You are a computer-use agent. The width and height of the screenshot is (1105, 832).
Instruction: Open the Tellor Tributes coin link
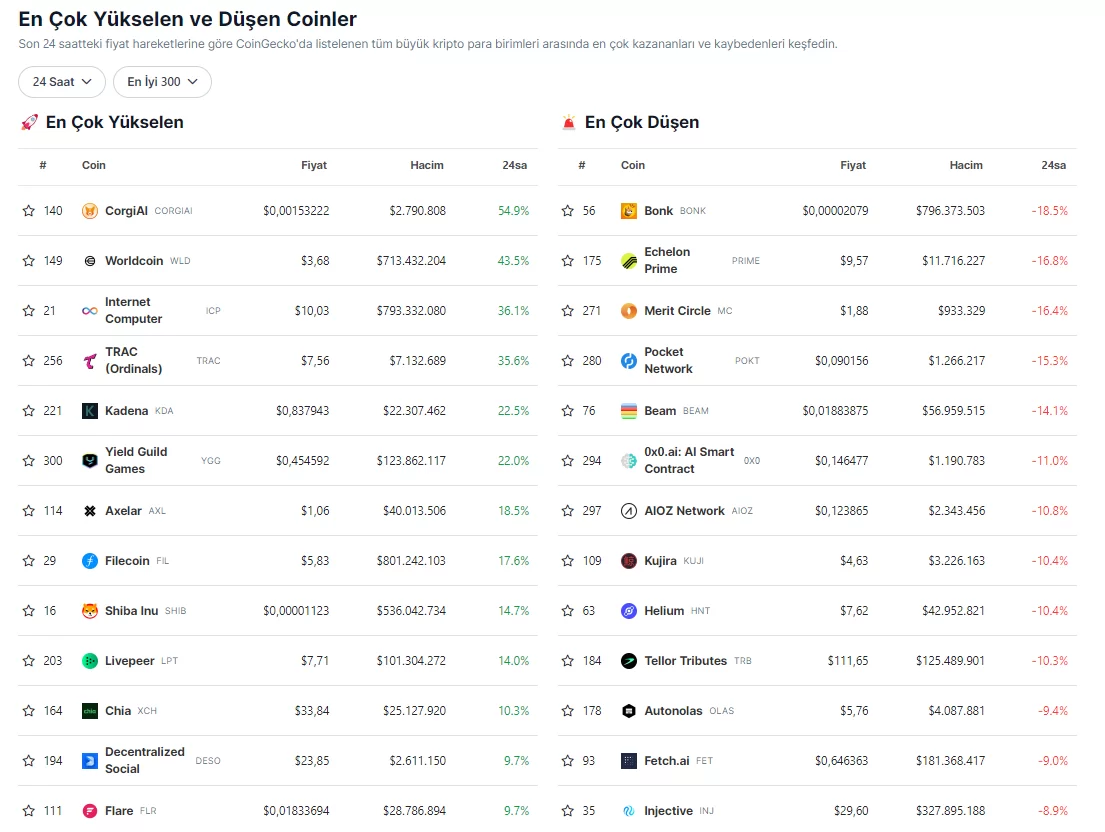pyautogui.click(x=685, y=661)
